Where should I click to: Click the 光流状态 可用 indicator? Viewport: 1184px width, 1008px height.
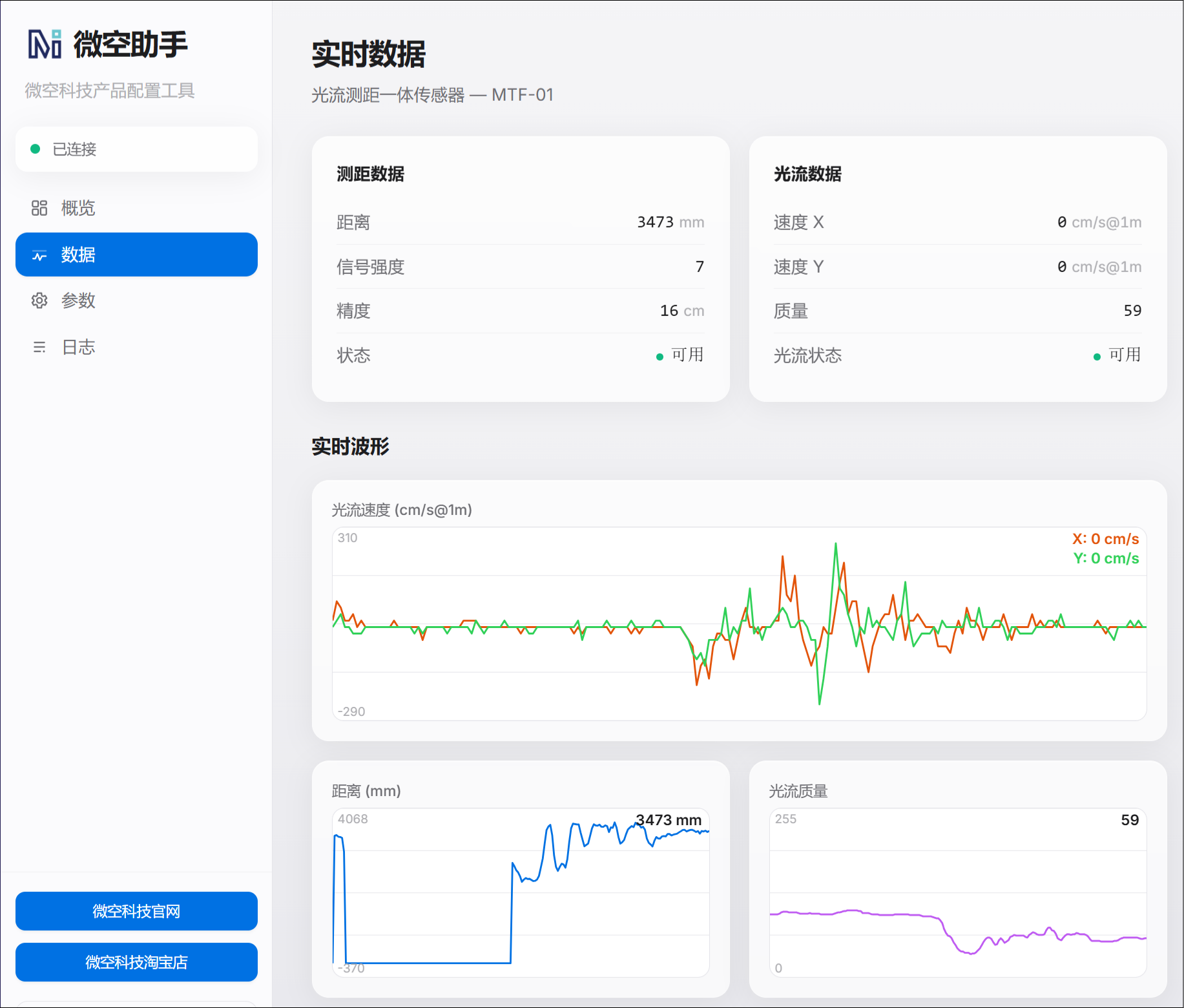pyautogui.click(x=1117, y=355)
